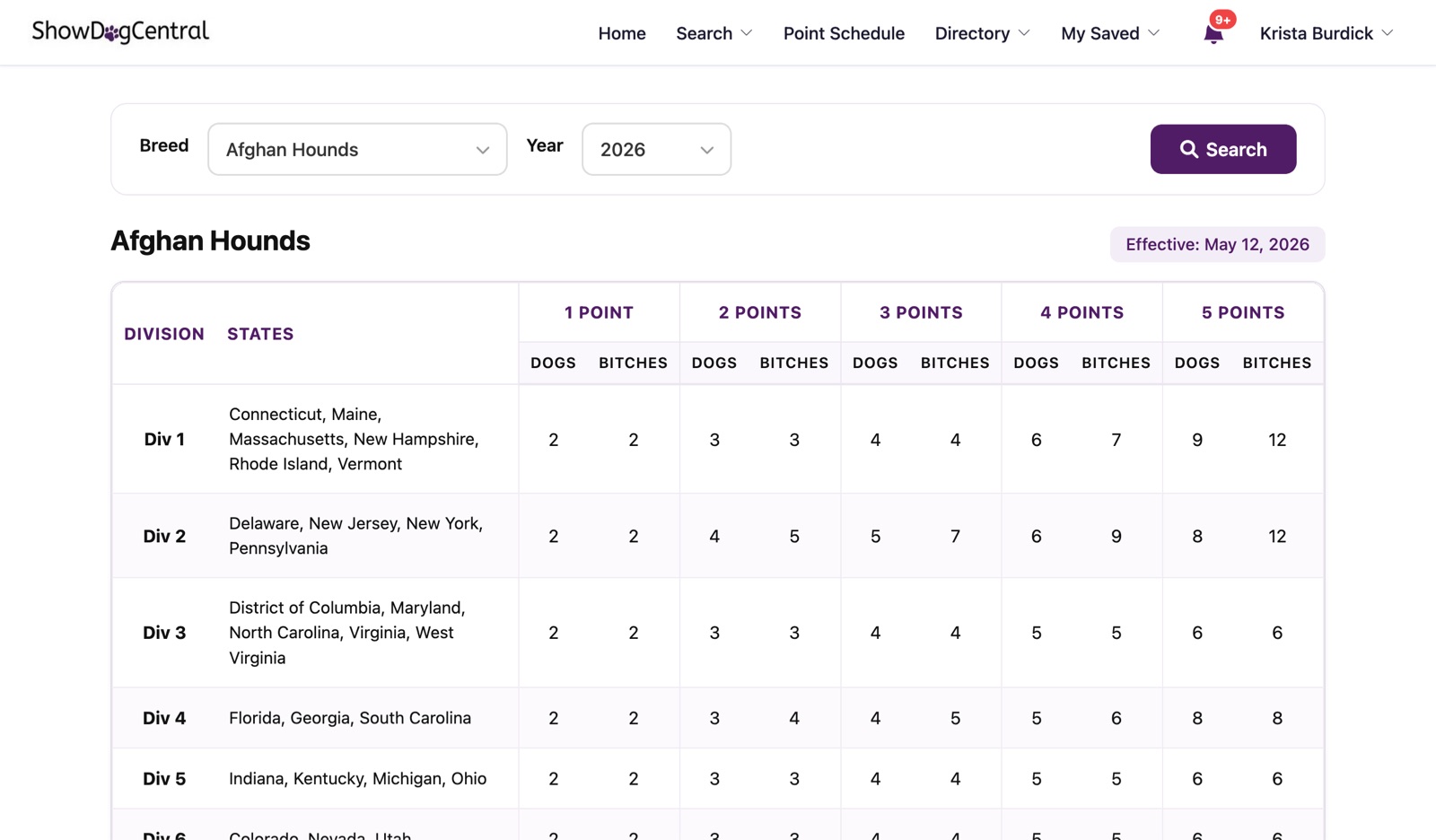1436x840 pixels.
Task: Click the Effective: May 12, 2026 badge
Action: (x=1217, y=244)
